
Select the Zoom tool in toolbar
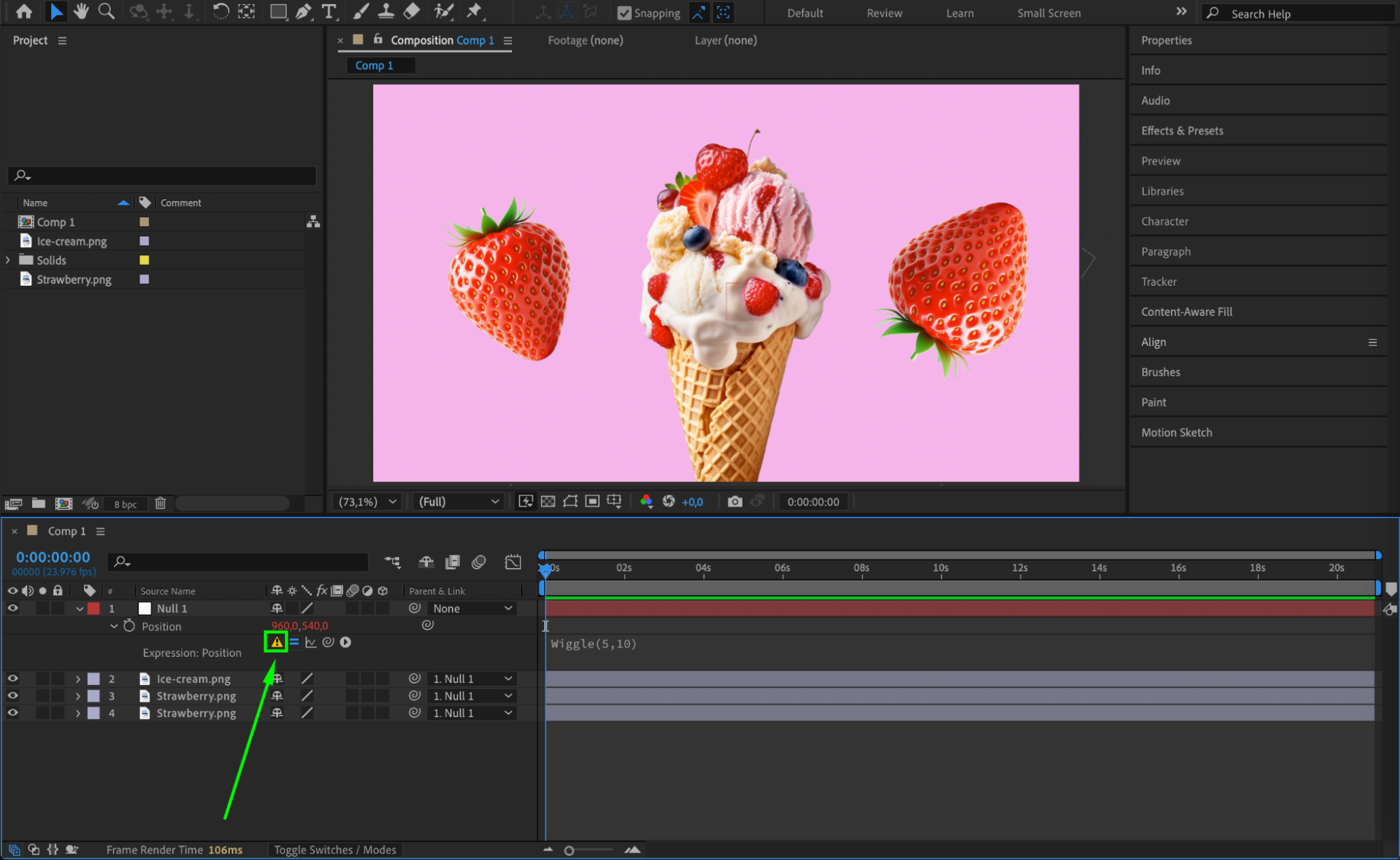coord(106,11)
